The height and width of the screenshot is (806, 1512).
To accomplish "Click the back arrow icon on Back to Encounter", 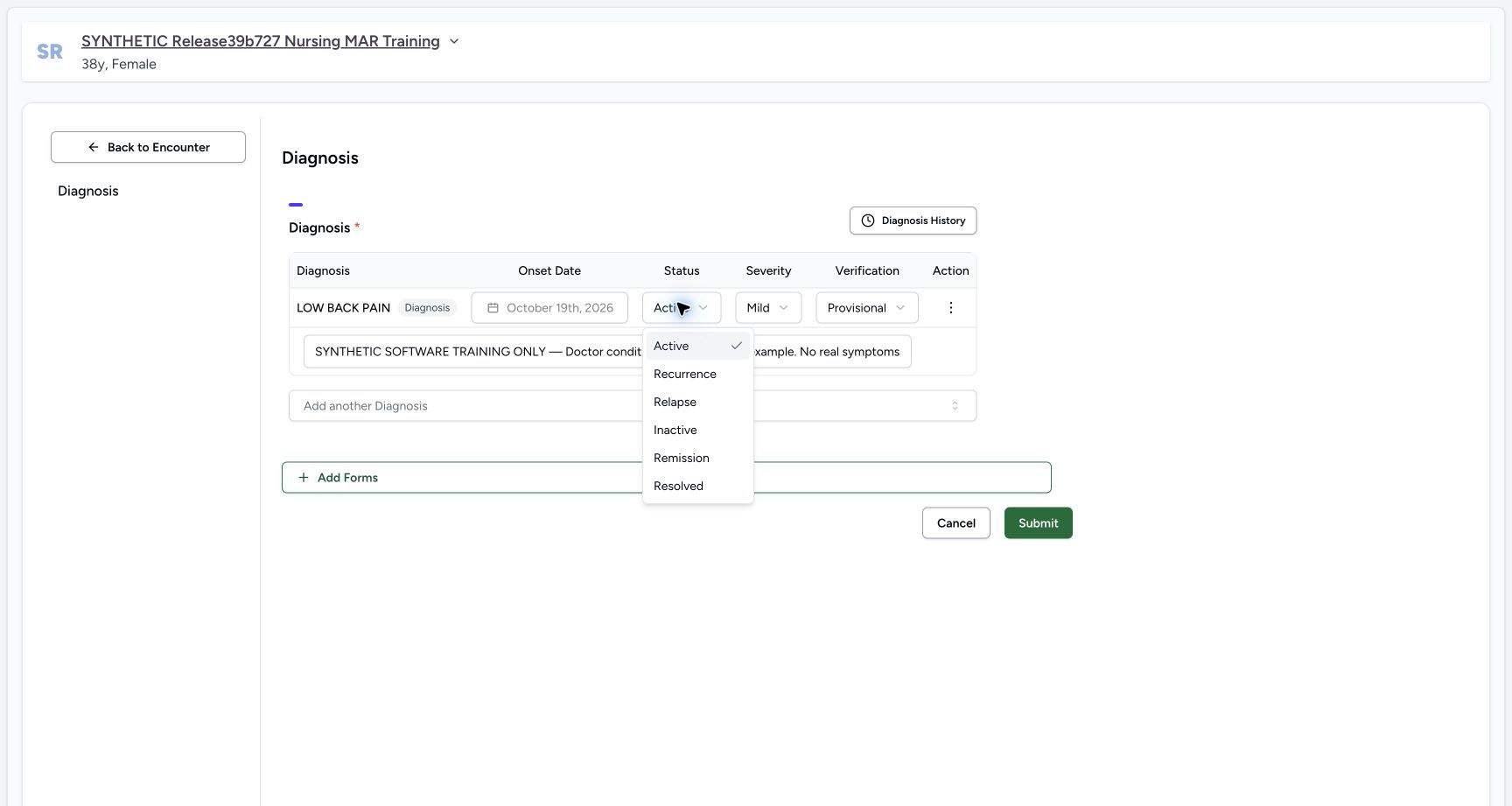I will click(x=94, y=147).
